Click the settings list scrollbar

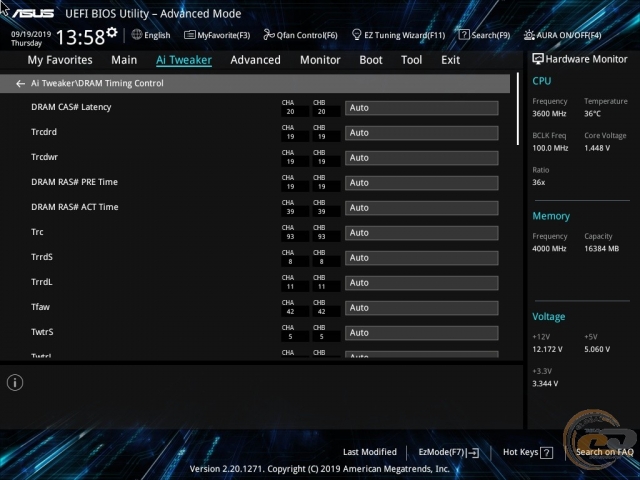(518, 109)
